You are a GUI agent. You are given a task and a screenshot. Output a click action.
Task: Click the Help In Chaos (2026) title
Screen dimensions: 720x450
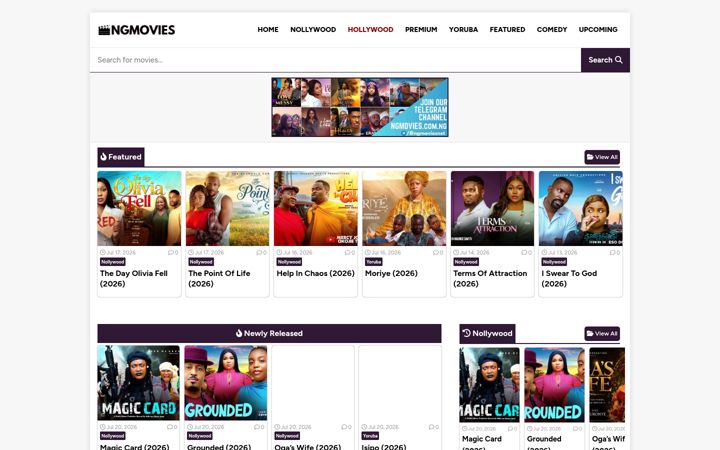(x=315, y=273)
